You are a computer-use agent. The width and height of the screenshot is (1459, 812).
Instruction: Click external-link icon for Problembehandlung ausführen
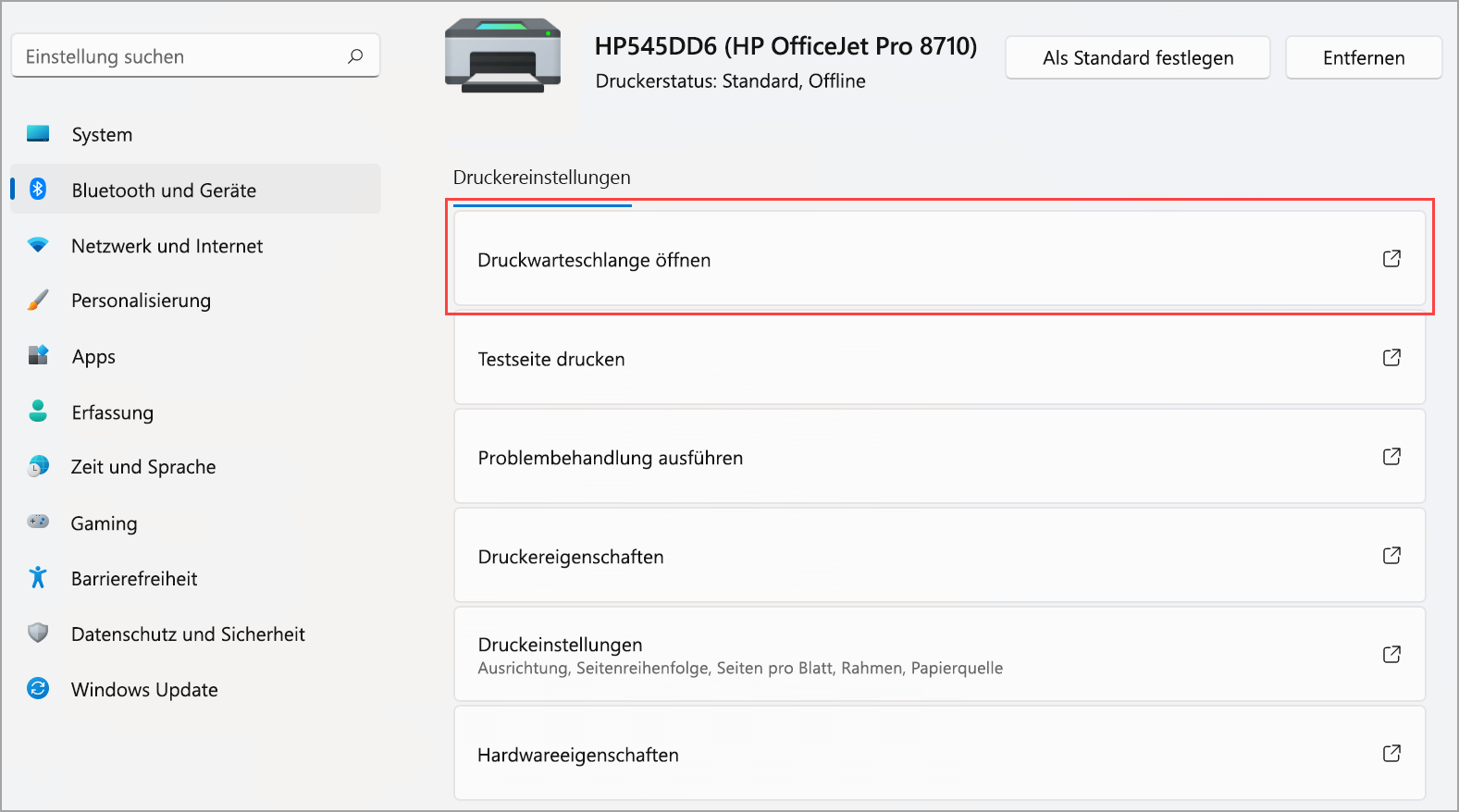pyautogui.click(x=1391, y=457)
